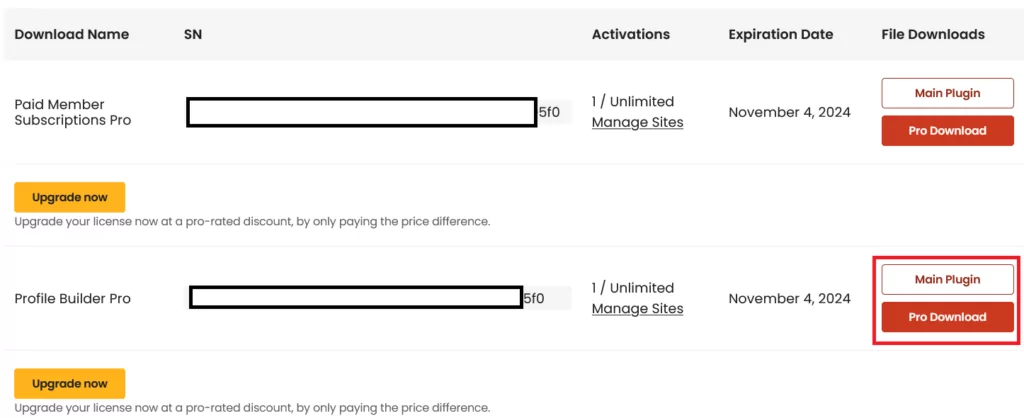Screen dimensions: 1024x418
Task: Open Manage Sites for Paid Member Subscriptions Pro
Action: coord(637,122)
